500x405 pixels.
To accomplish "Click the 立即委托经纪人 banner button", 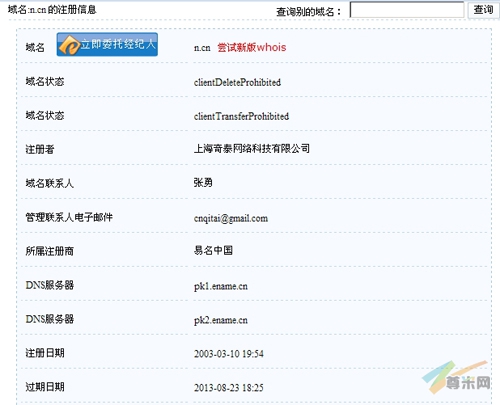I will (107, 44).
